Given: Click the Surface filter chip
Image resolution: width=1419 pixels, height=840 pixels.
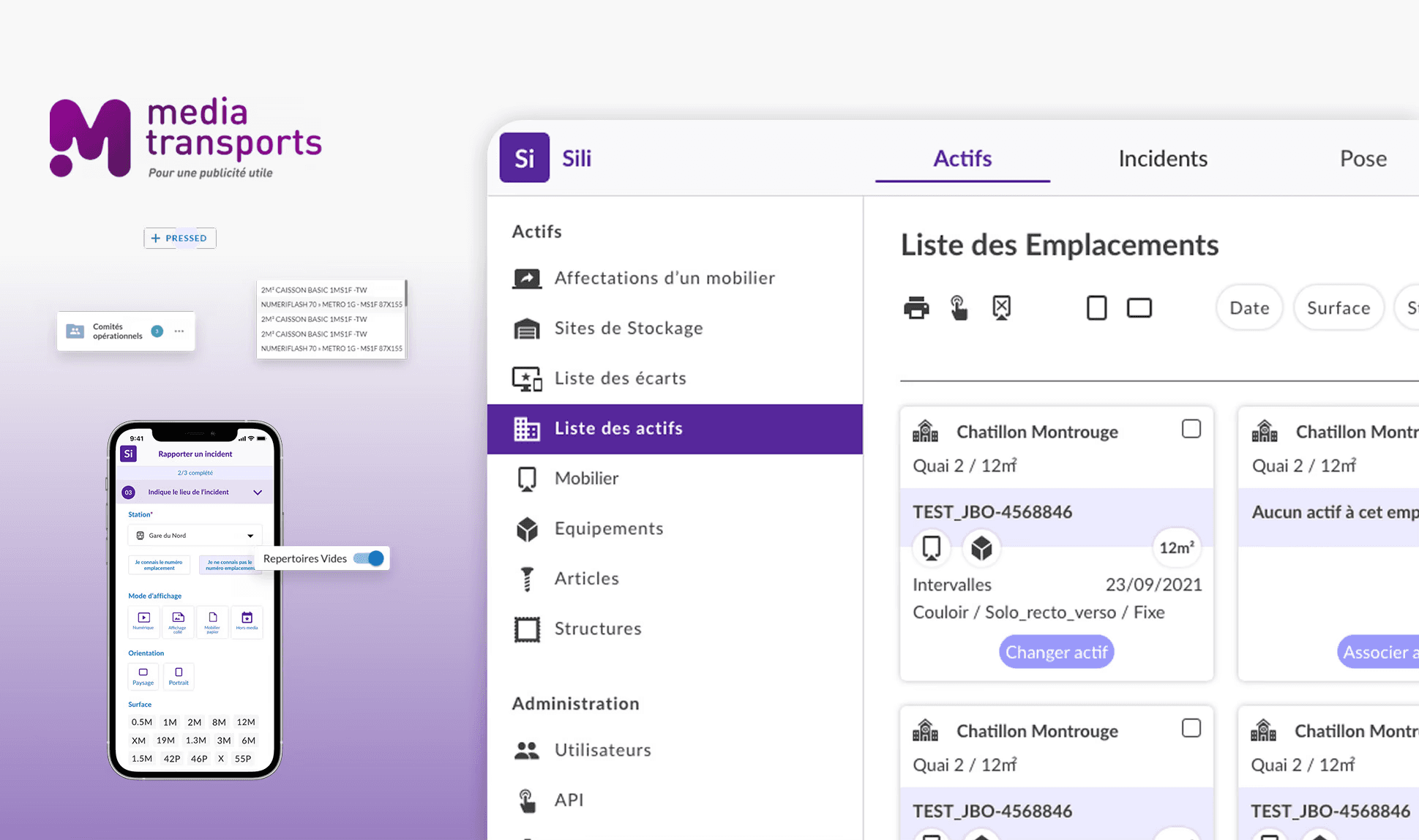Looking at the screenshot, I should (x=1338, y=308).
